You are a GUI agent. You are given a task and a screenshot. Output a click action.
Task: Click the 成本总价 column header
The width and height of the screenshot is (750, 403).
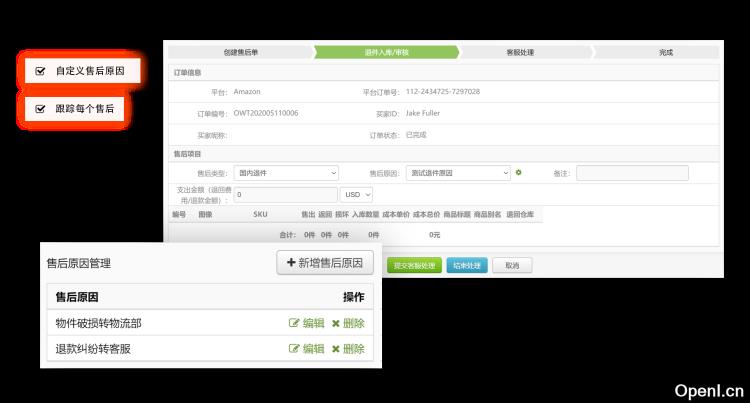(x=426, y=214)
